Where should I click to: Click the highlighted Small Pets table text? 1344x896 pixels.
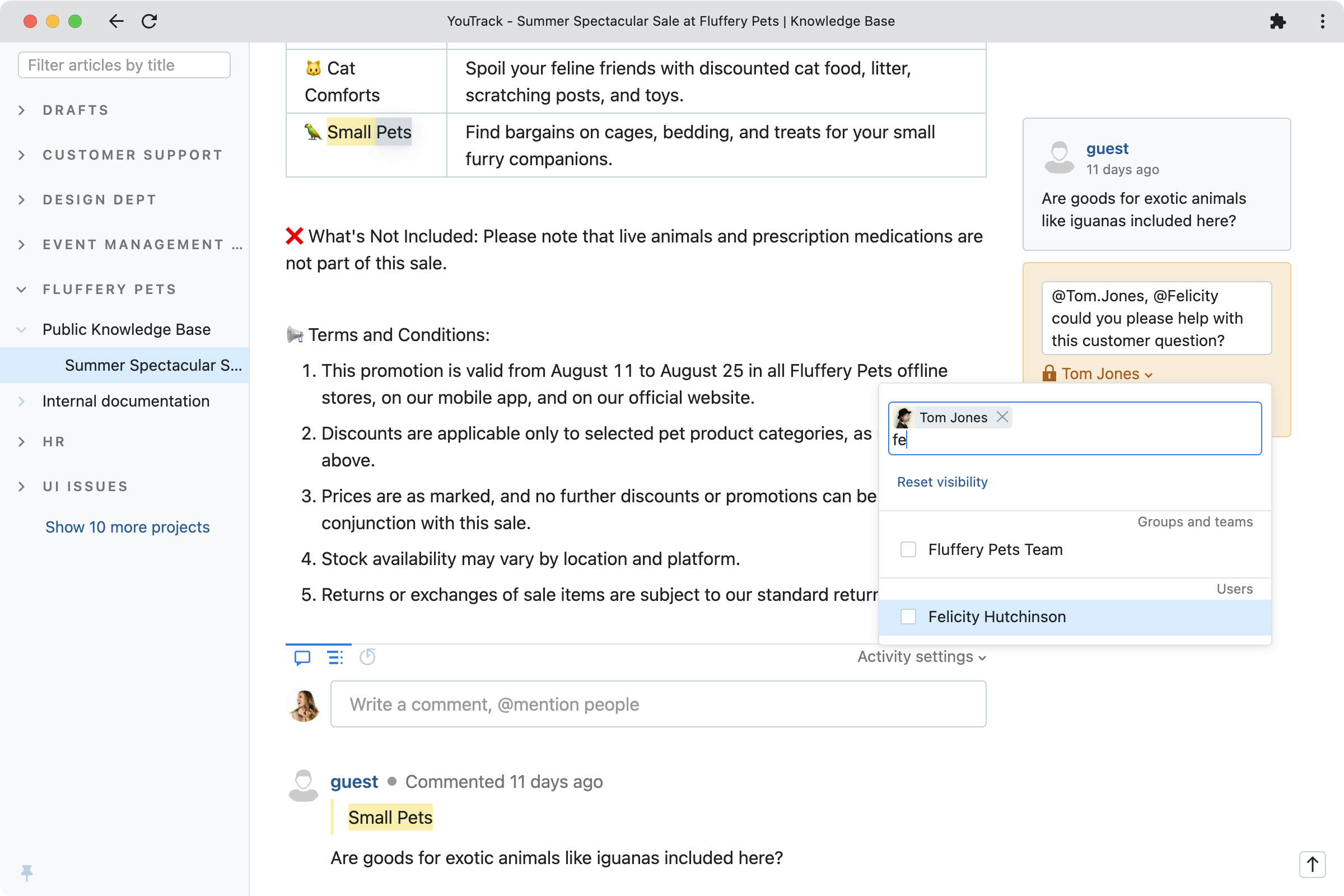click(x=369, y=132)
